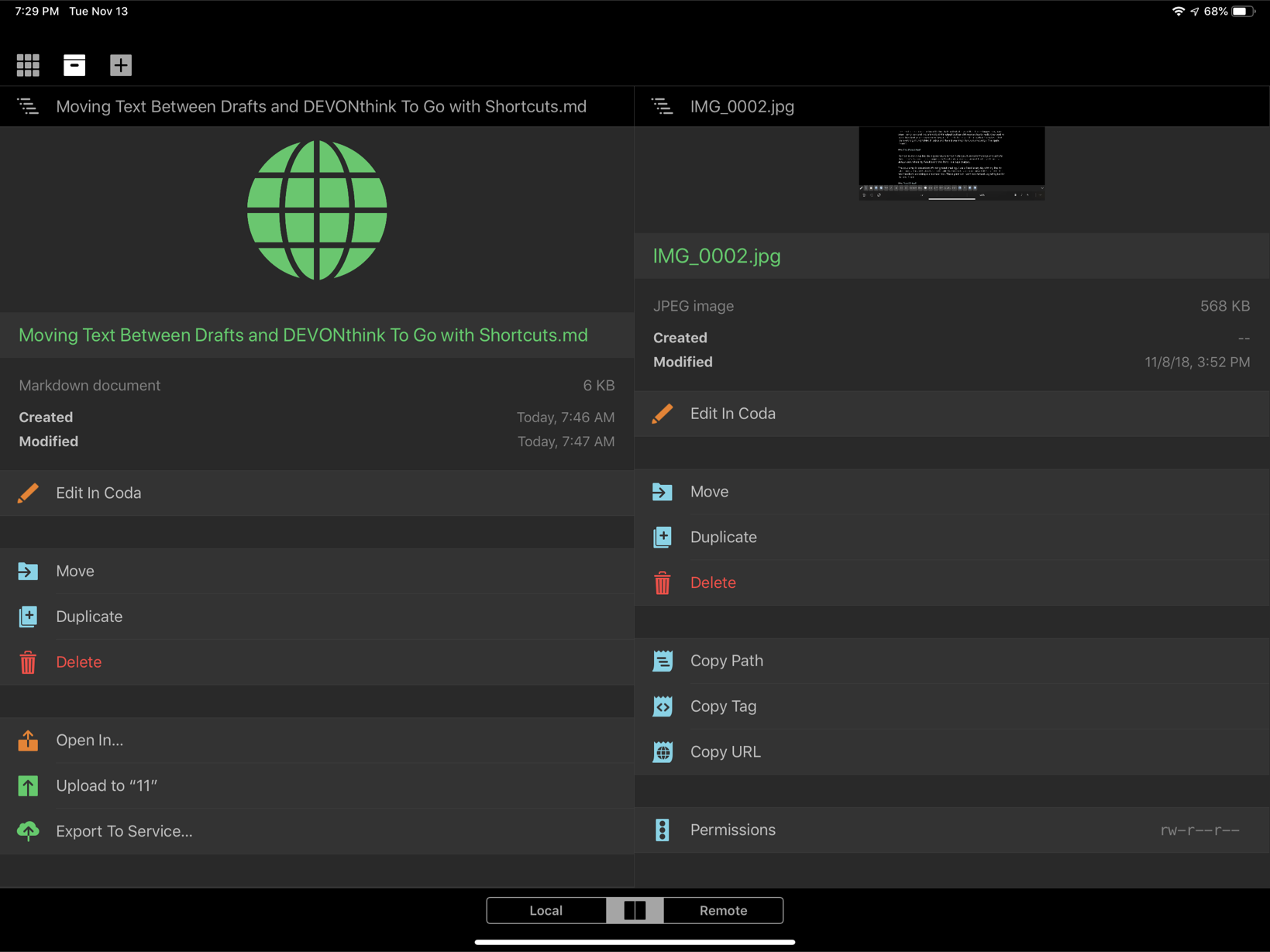This screenshot has width=1270, height=952.
Task: Open right pane outline list icon
Action: (x=663, y=106)
